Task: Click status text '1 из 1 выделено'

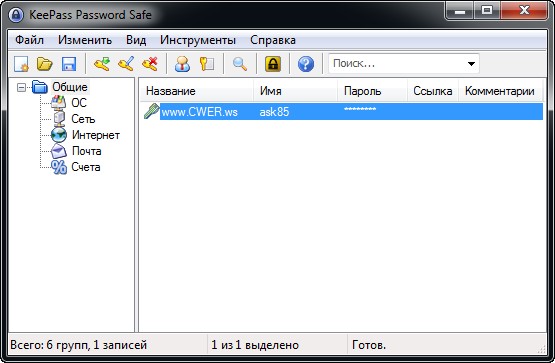Action: [x=255, y=345]
